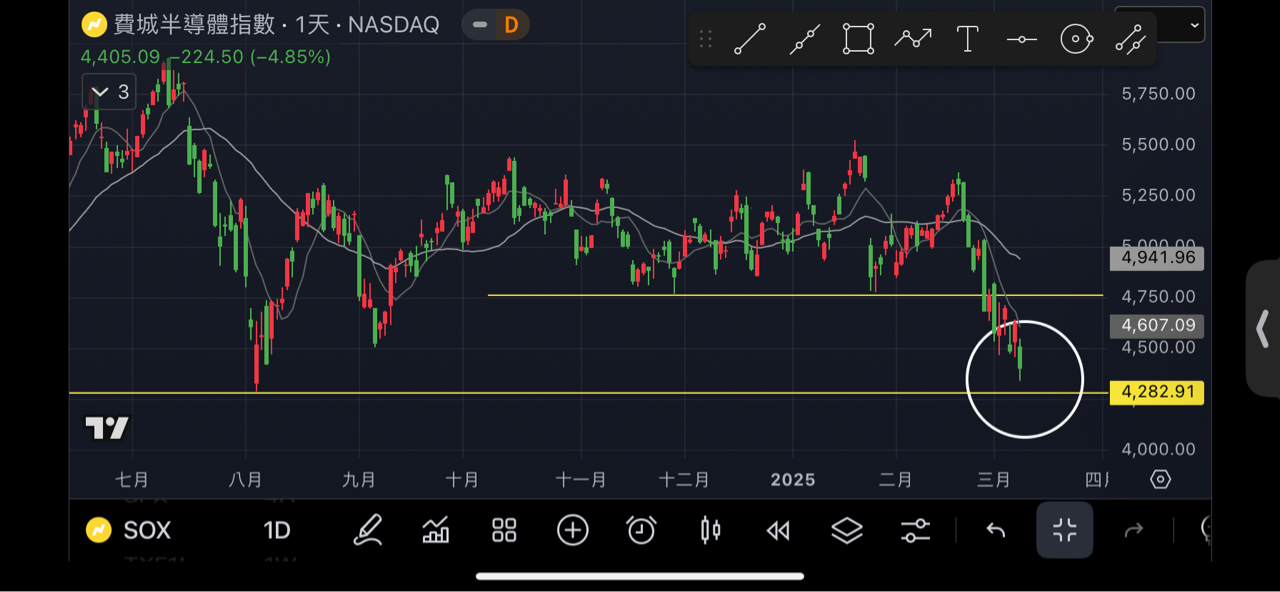Start bar replay with rewind icon
1280x592 pixels.
[778, 530]
